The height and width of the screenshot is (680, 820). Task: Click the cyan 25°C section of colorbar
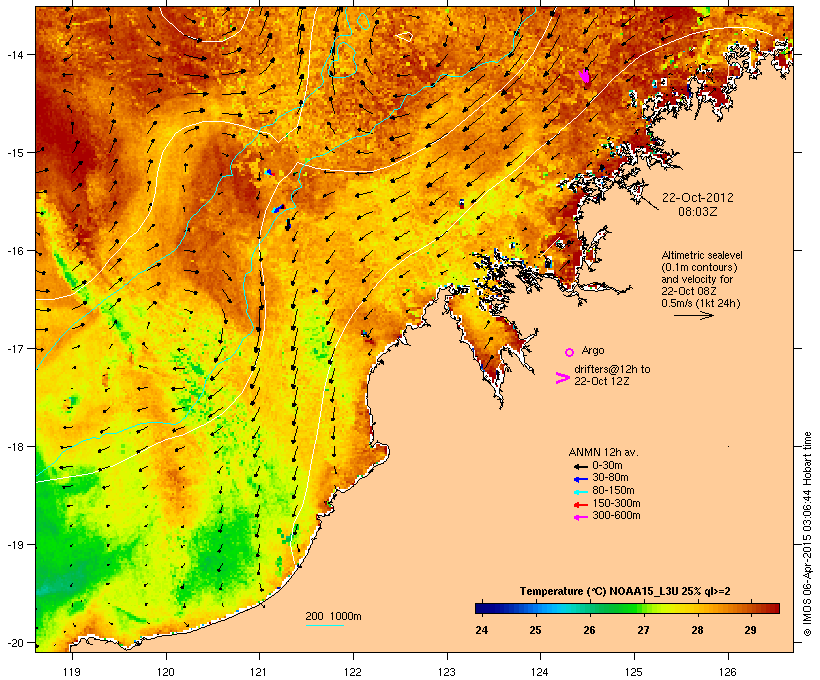pos(536,608)
